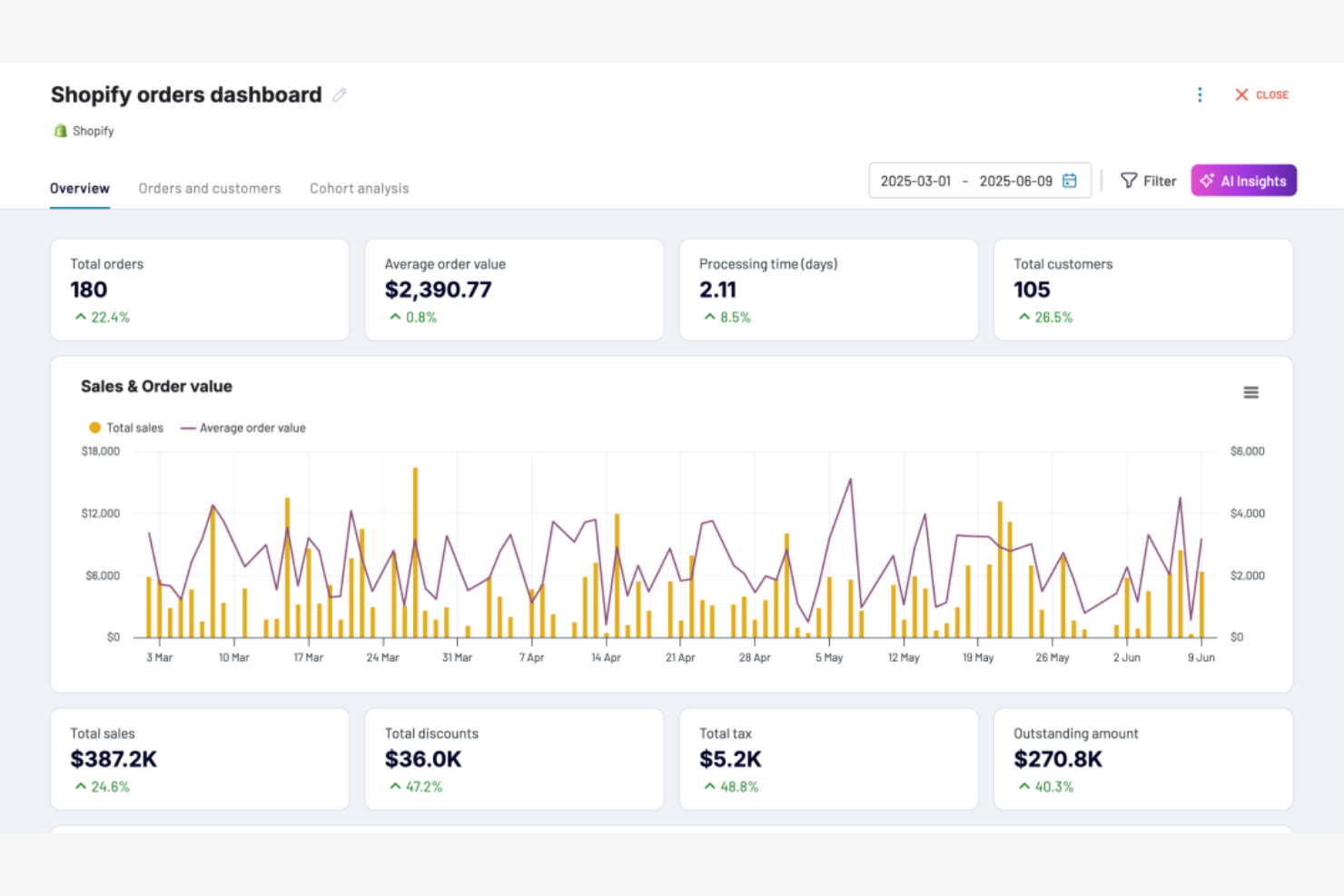Image resolution: width=1344 pixels, height=896 pixels.
Task: Click the AI Insights sparkle icon
Action: coord(1208,180)
